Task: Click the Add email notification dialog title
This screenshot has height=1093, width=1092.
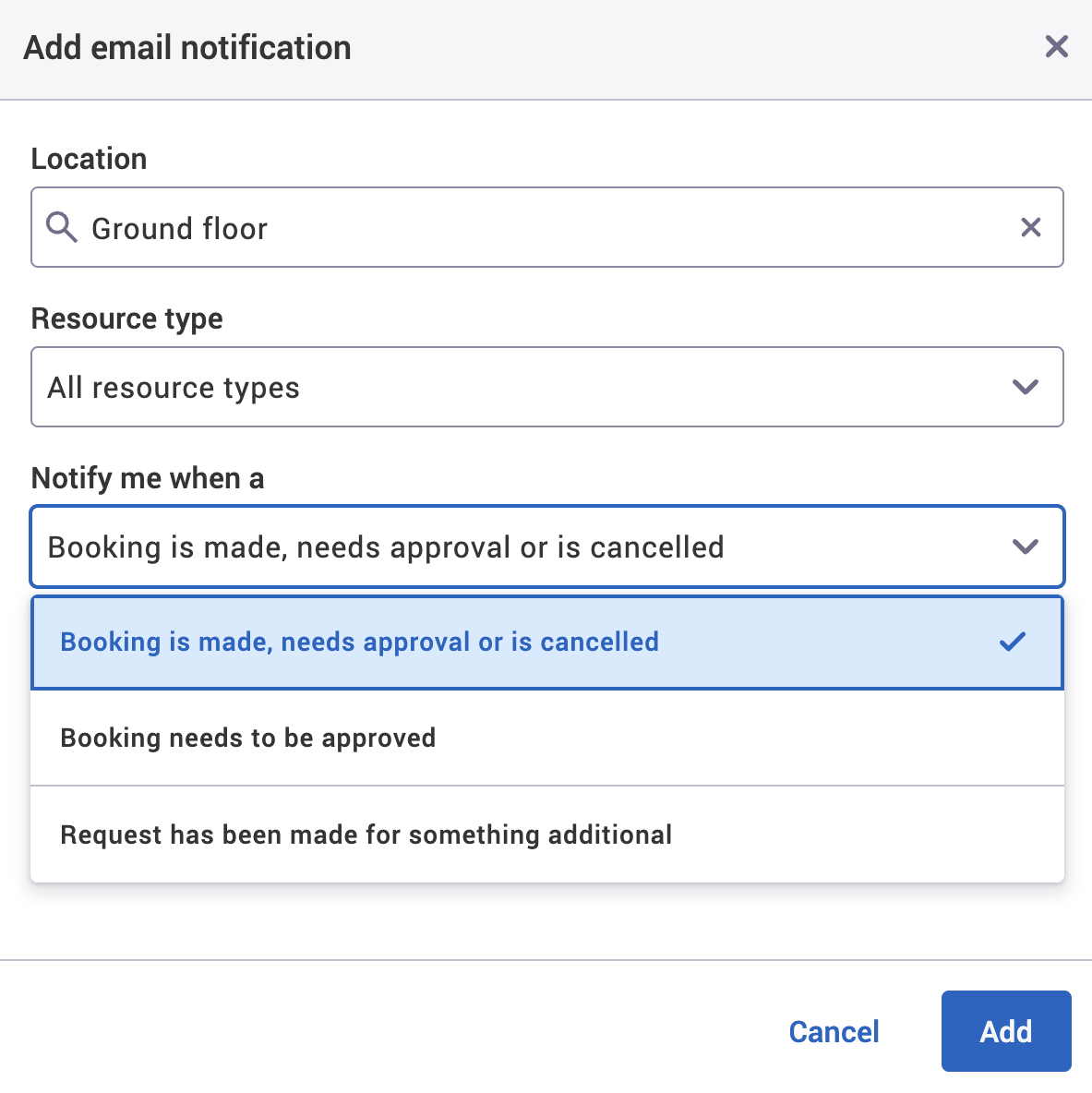Action: coord(187,46)
